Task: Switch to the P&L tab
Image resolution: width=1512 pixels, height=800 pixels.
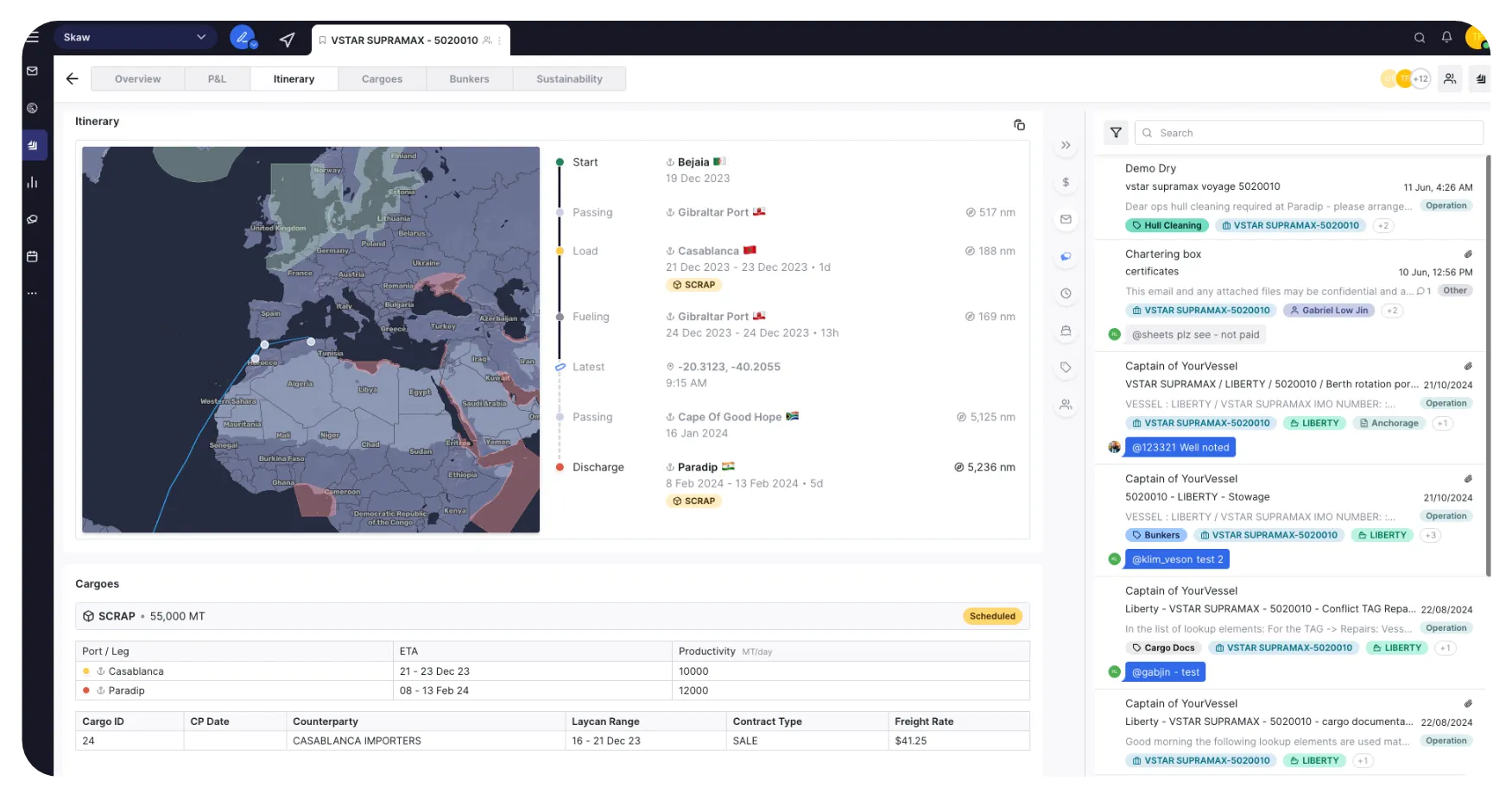Action: [x=217, y=79]
